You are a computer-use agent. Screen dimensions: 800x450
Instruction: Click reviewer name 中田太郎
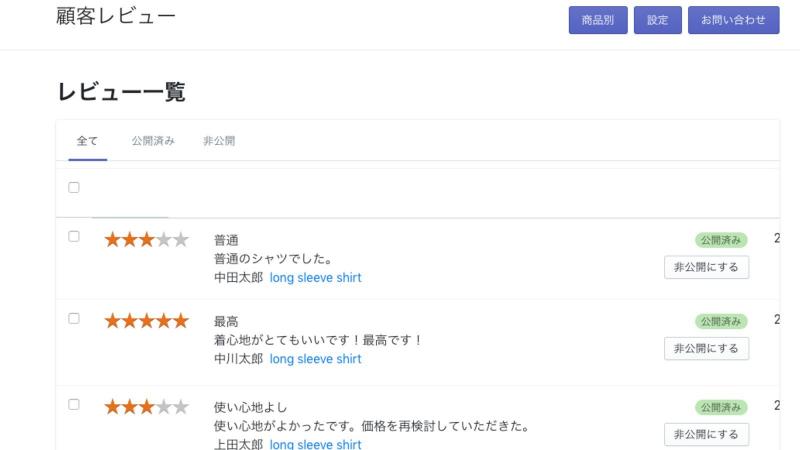click(x=238, y=278)
